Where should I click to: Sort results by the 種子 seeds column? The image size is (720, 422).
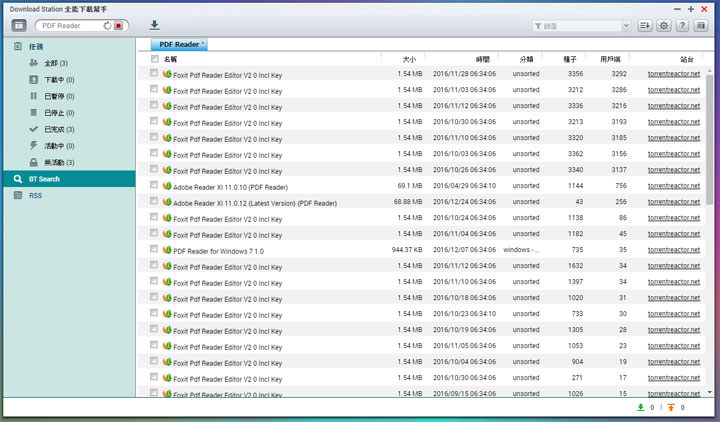pyautogui.click(x=575, y=60)
